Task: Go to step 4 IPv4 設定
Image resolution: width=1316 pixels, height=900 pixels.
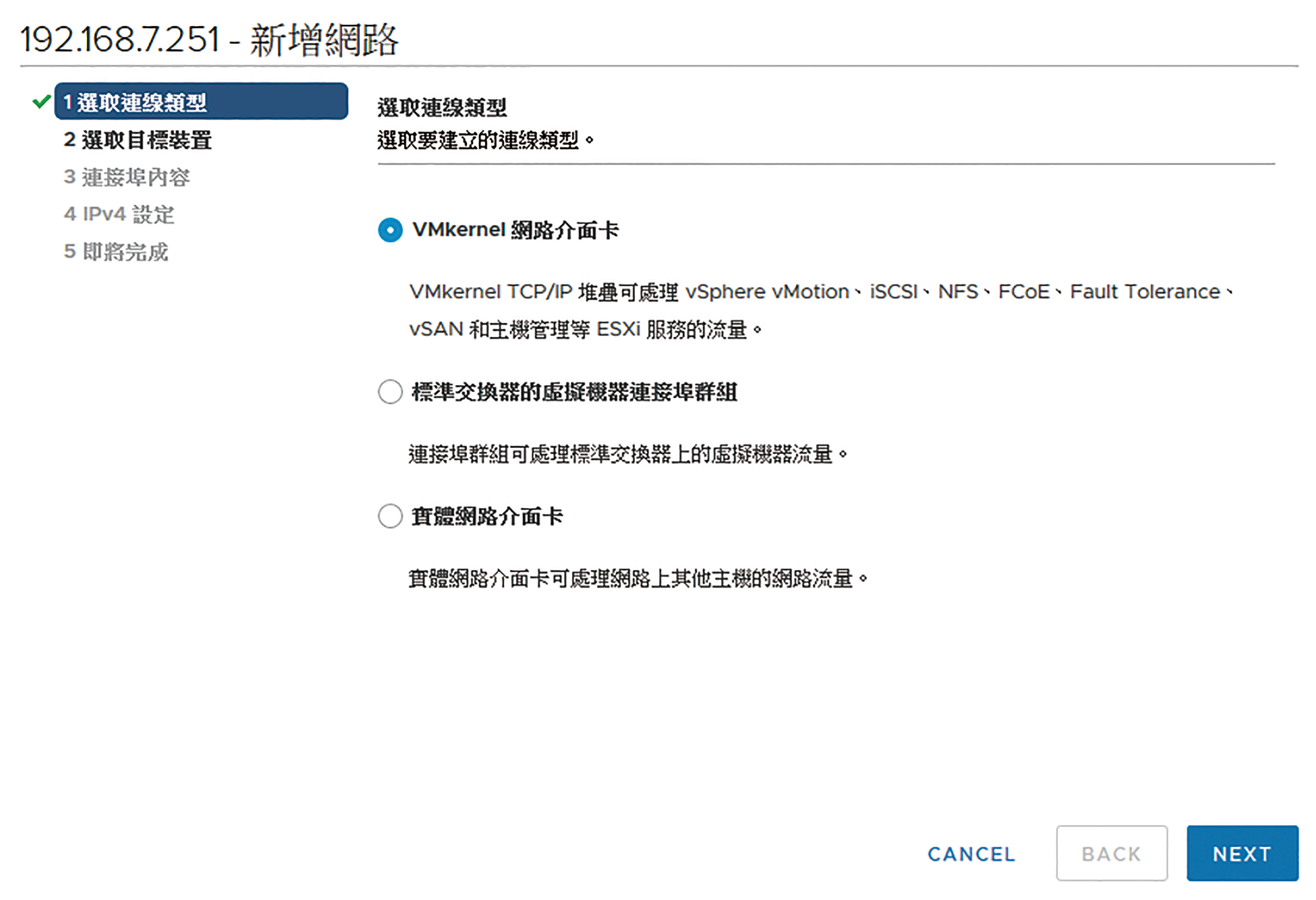Action: pyautogui.click(x=119, y=214)
